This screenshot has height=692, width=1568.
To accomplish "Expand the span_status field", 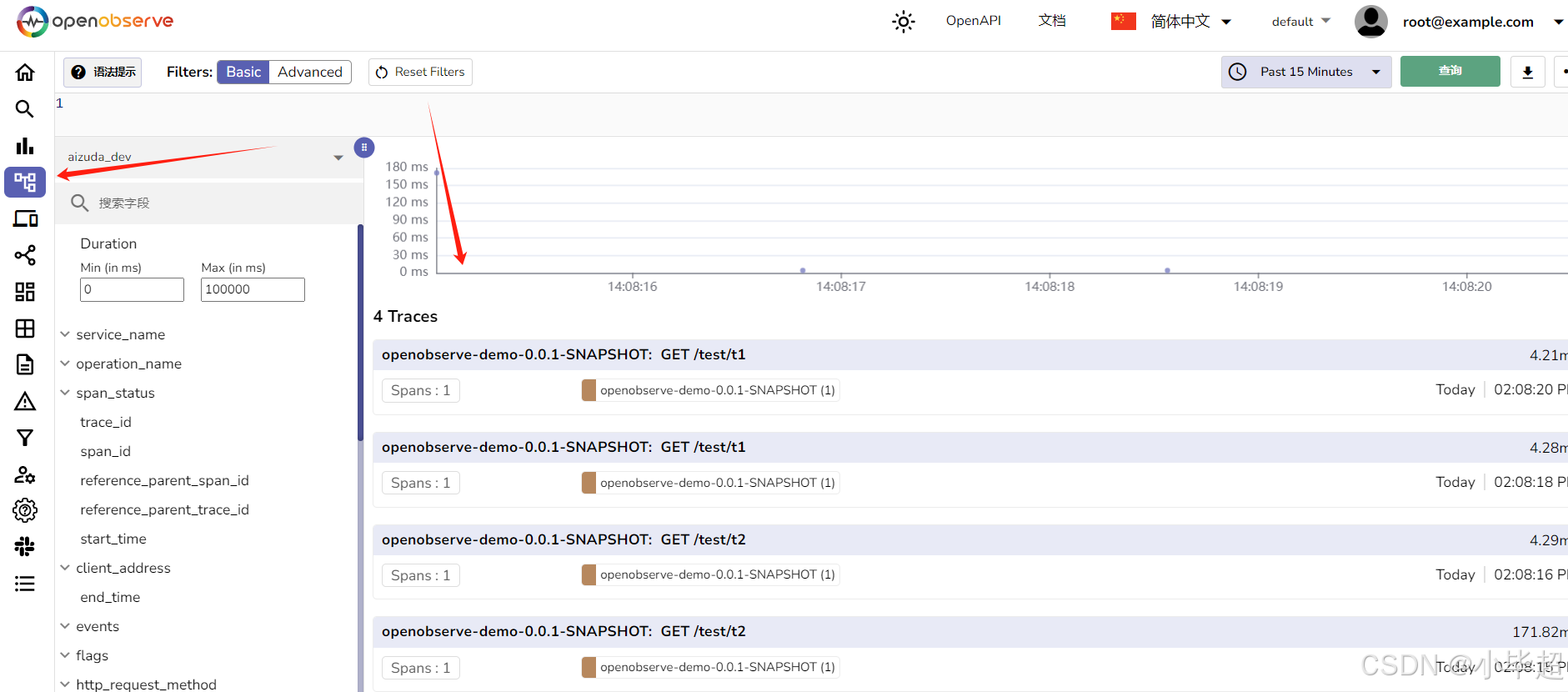I will (115, 393).
